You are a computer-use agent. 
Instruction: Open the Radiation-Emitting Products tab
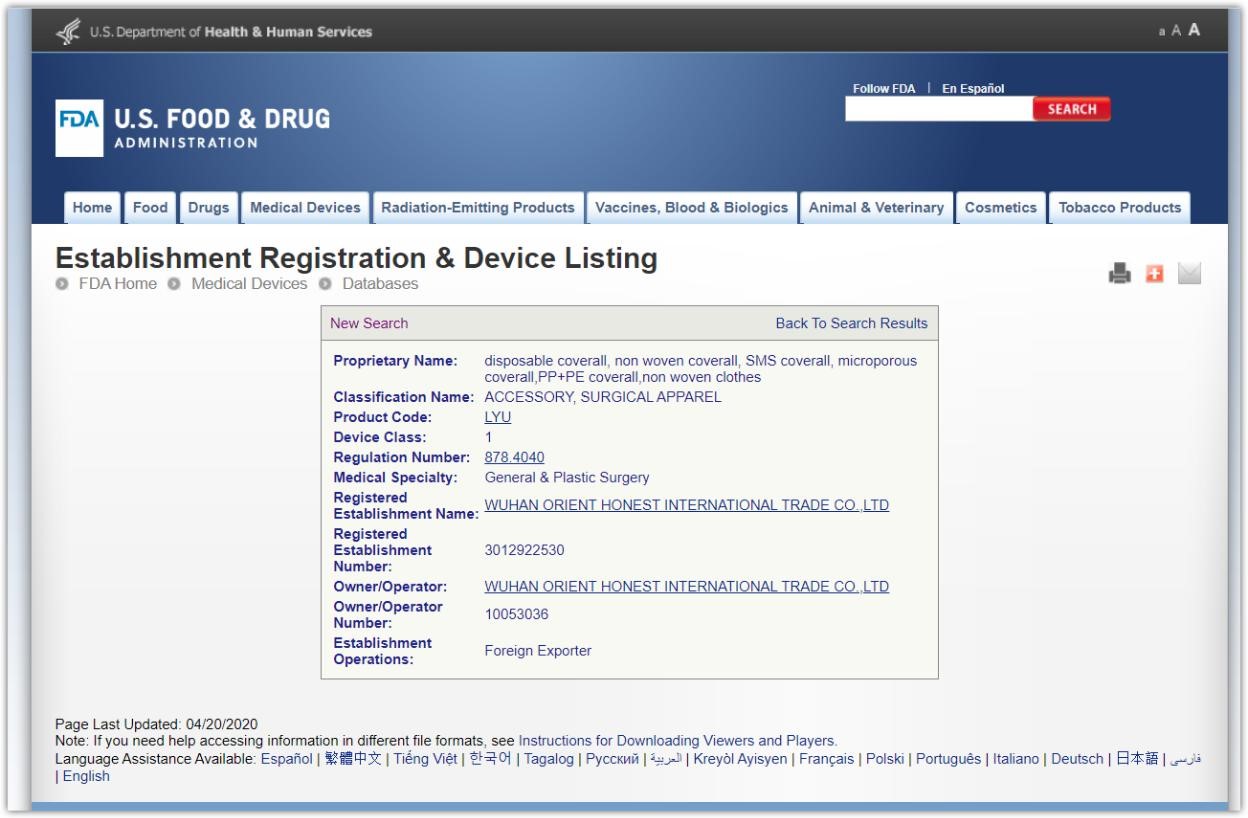[x=477, y=208]
